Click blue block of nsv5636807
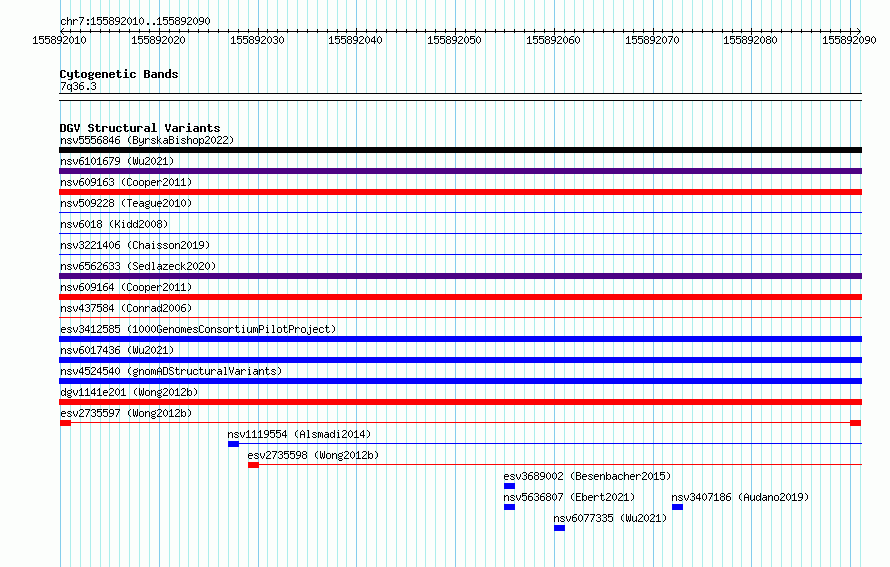Viewport: 890px width, 567px height. pos(509,507)
